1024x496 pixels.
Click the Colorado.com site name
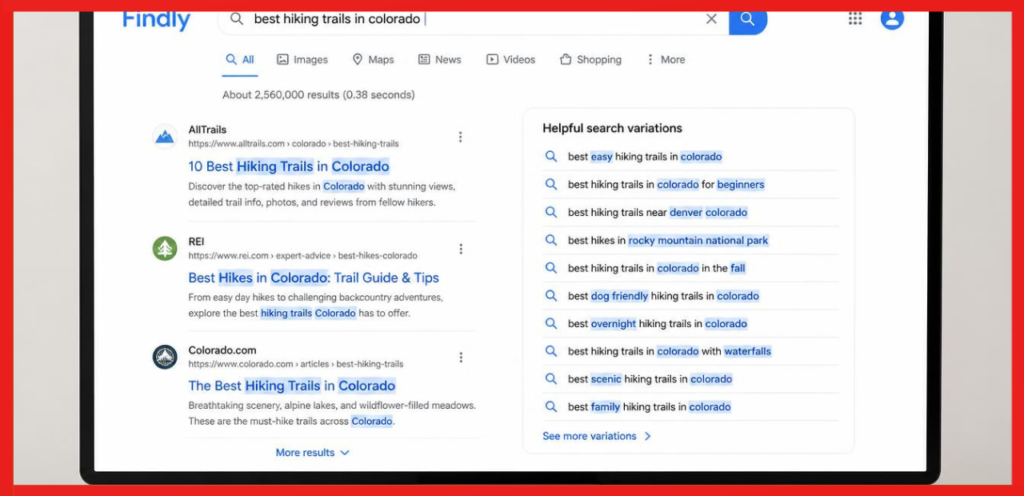222,350
